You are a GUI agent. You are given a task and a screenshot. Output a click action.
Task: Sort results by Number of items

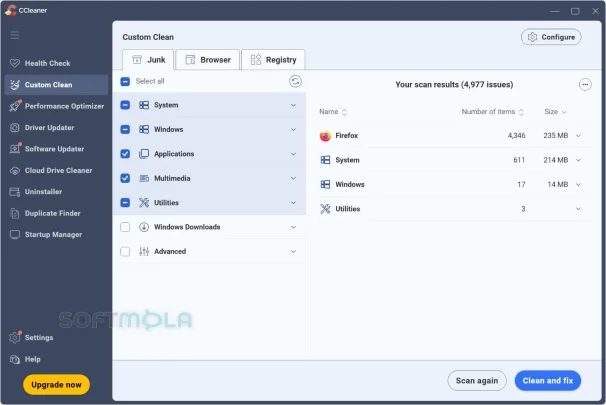[493, 112]
